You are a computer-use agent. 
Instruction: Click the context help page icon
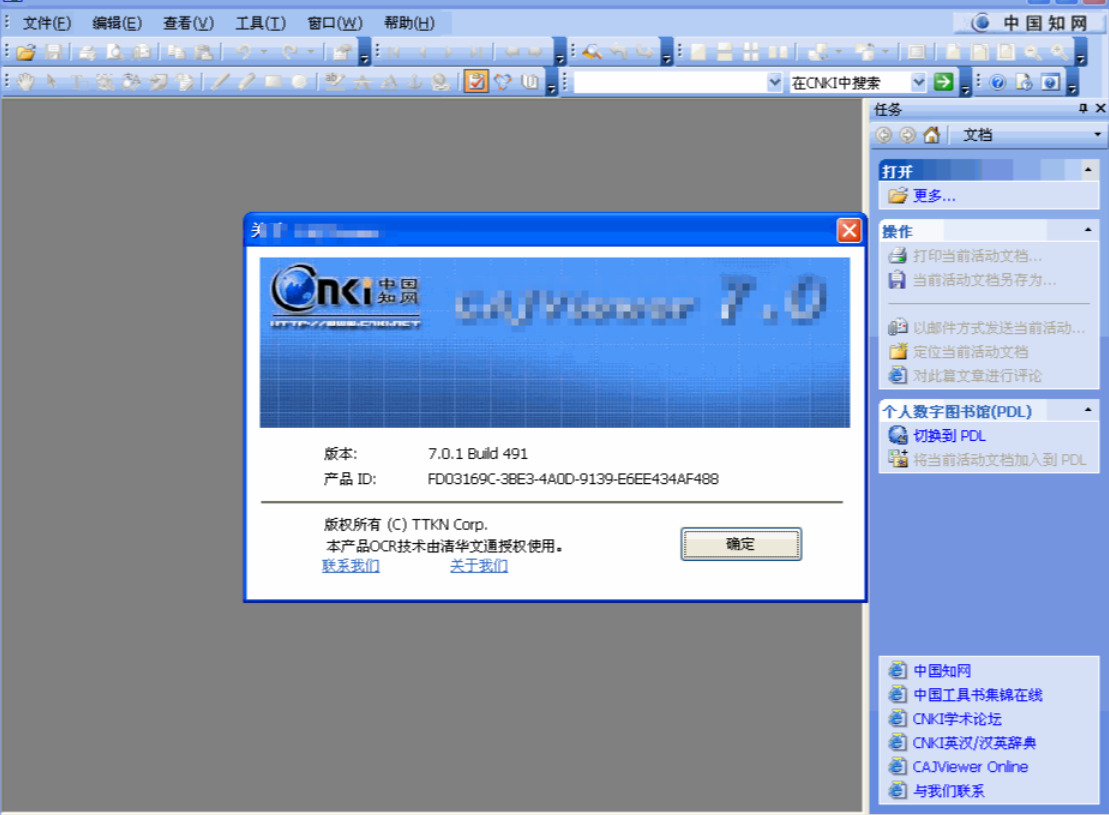(x=1024, y=83)
